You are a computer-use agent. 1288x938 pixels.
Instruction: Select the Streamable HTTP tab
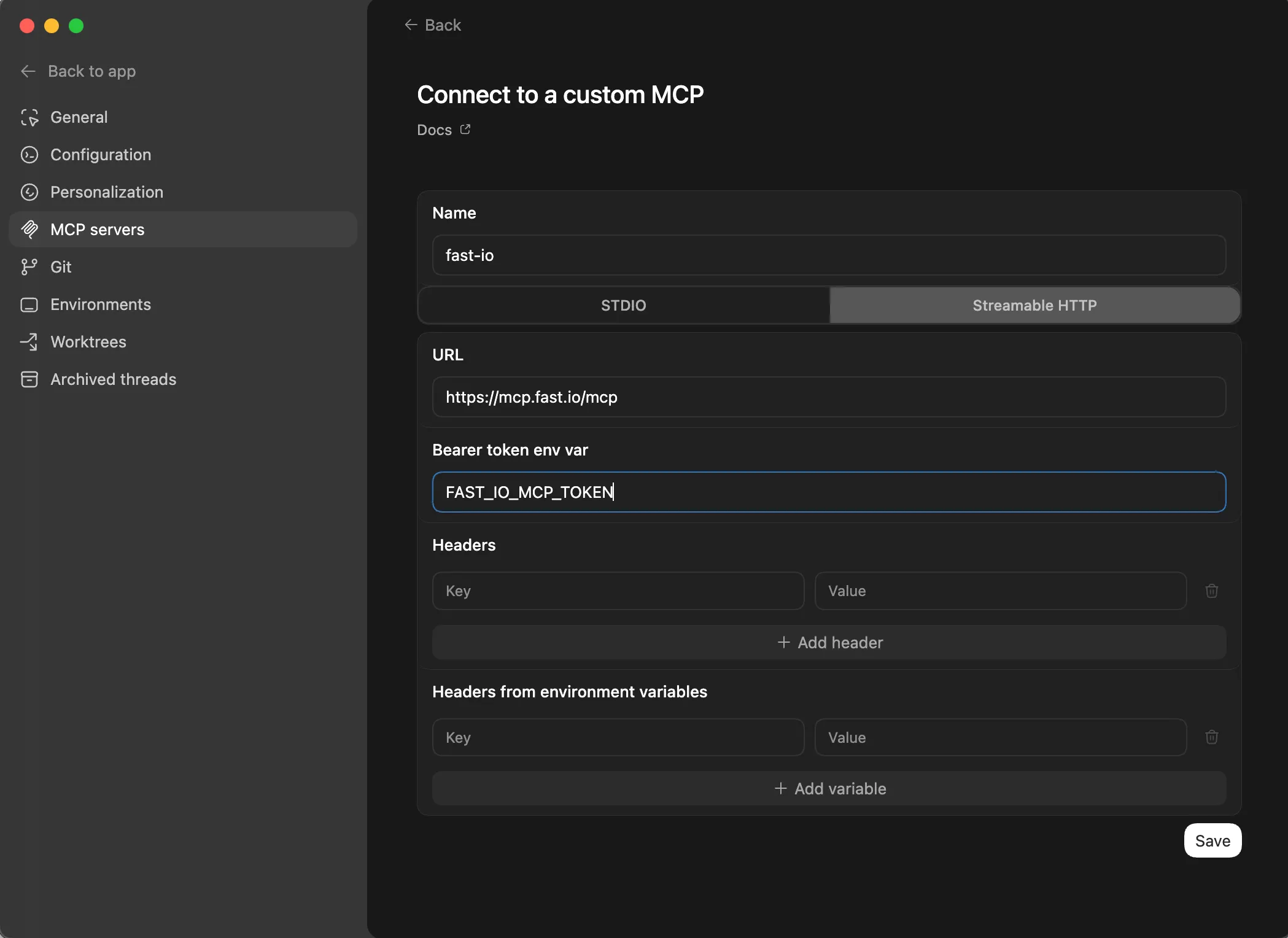pyautogui.click(x=1034, y=305)
